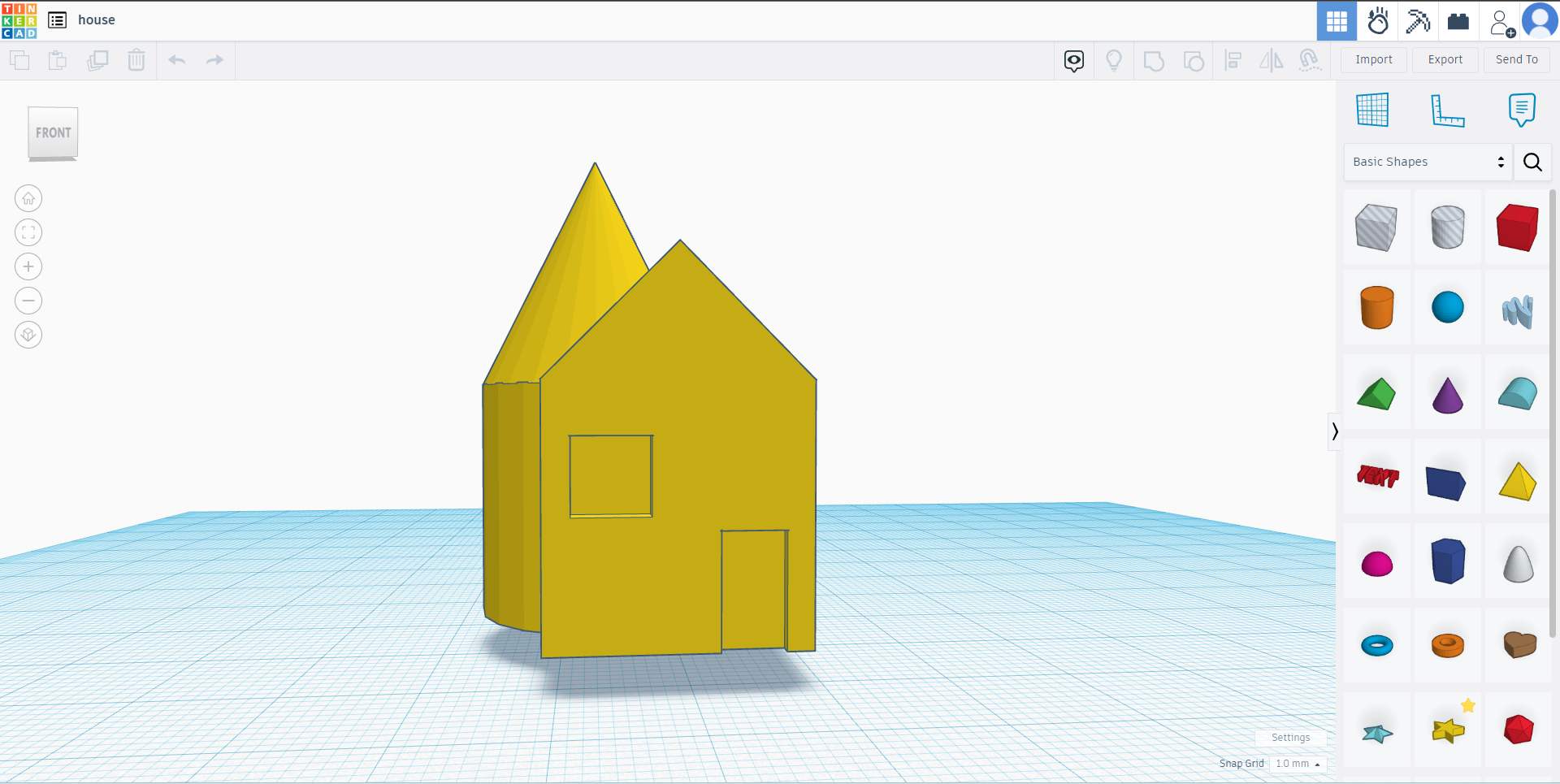Select the gray Paraboloid shape
This screenshot has width=1560, height=784.
click(1517, 563)
